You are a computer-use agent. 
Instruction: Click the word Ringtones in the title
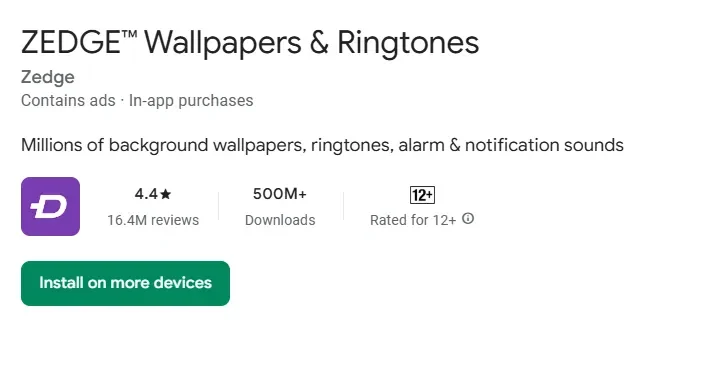(x=408, y=43)
